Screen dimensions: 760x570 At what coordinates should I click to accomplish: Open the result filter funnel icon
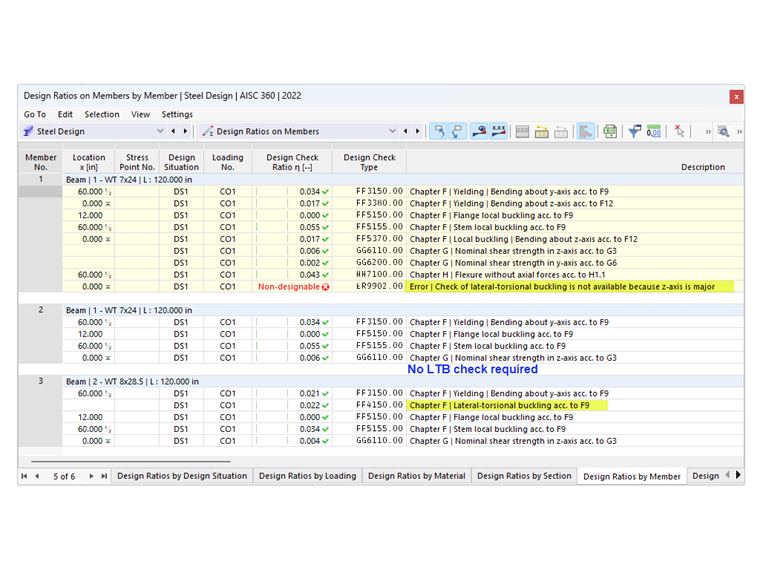[634, 131]
